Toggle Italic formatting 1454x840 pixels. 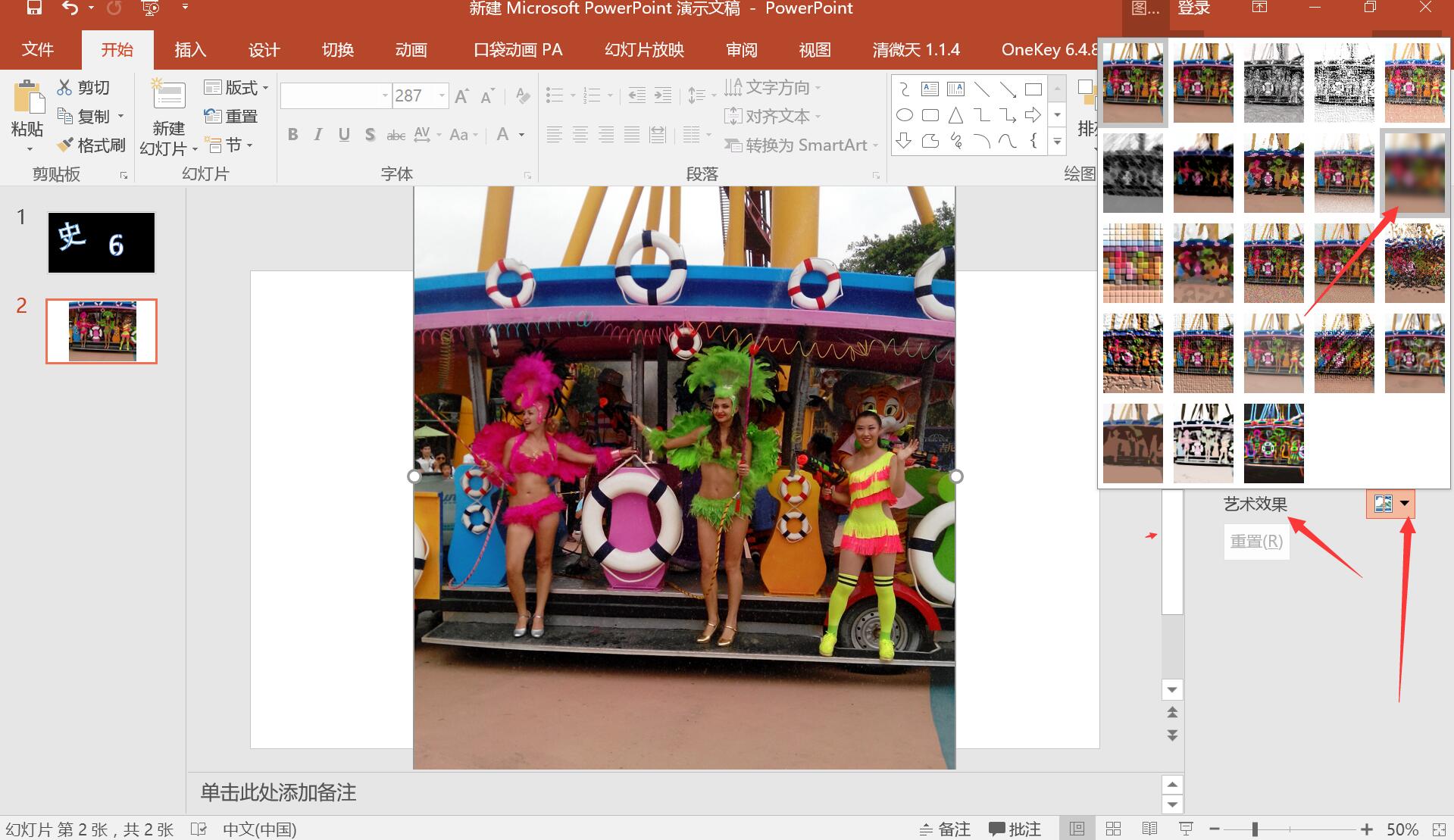click(x=318, y=135)
